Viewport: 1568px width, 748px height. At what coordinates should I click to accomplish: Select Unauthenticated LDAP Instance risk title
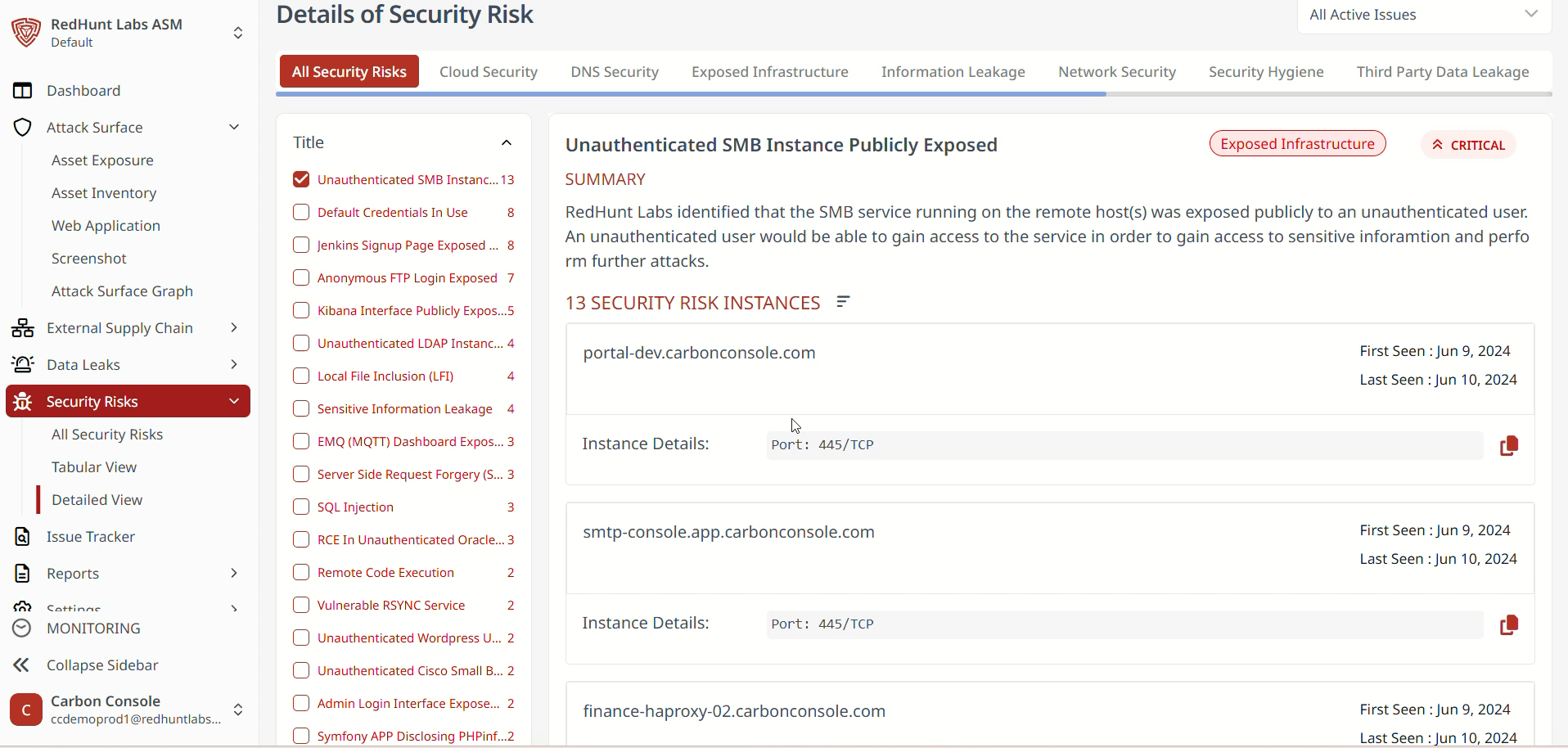(410, 344)
